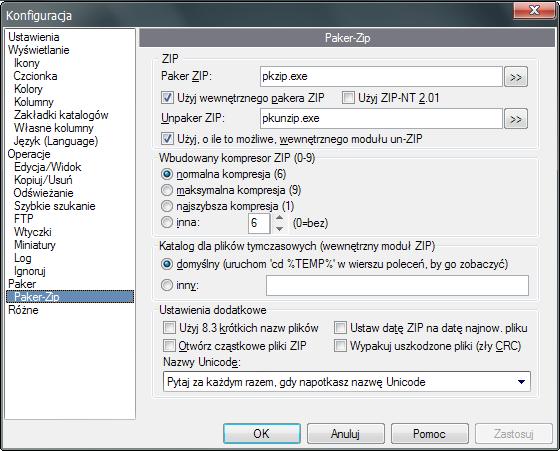Select Miniatury tree item
This screenshot has height=451, width=560.
(35, 245)
